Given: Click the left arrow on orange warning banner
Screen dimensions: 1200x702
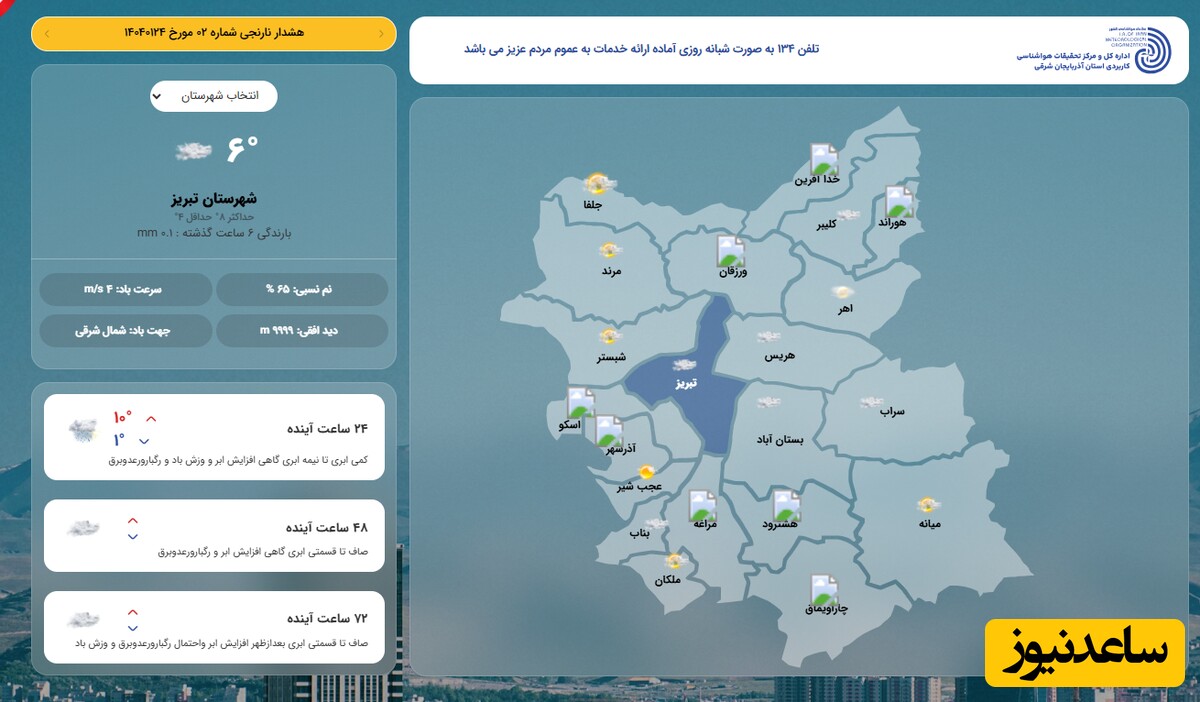Looking at the screenshot, I should [x=47, y=34].
